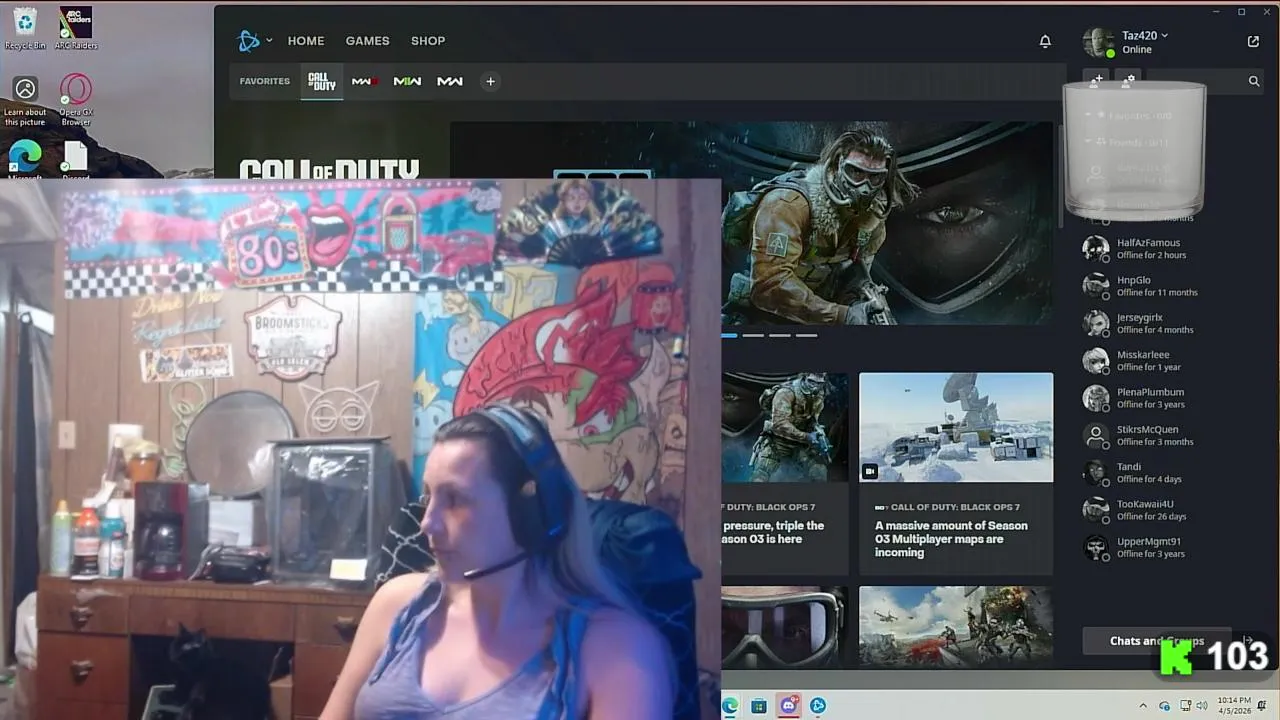This screenshot has height=720, width=1280.
Task: Expand the Taz420 account dropdown
Action: (x=1164, y=36)
